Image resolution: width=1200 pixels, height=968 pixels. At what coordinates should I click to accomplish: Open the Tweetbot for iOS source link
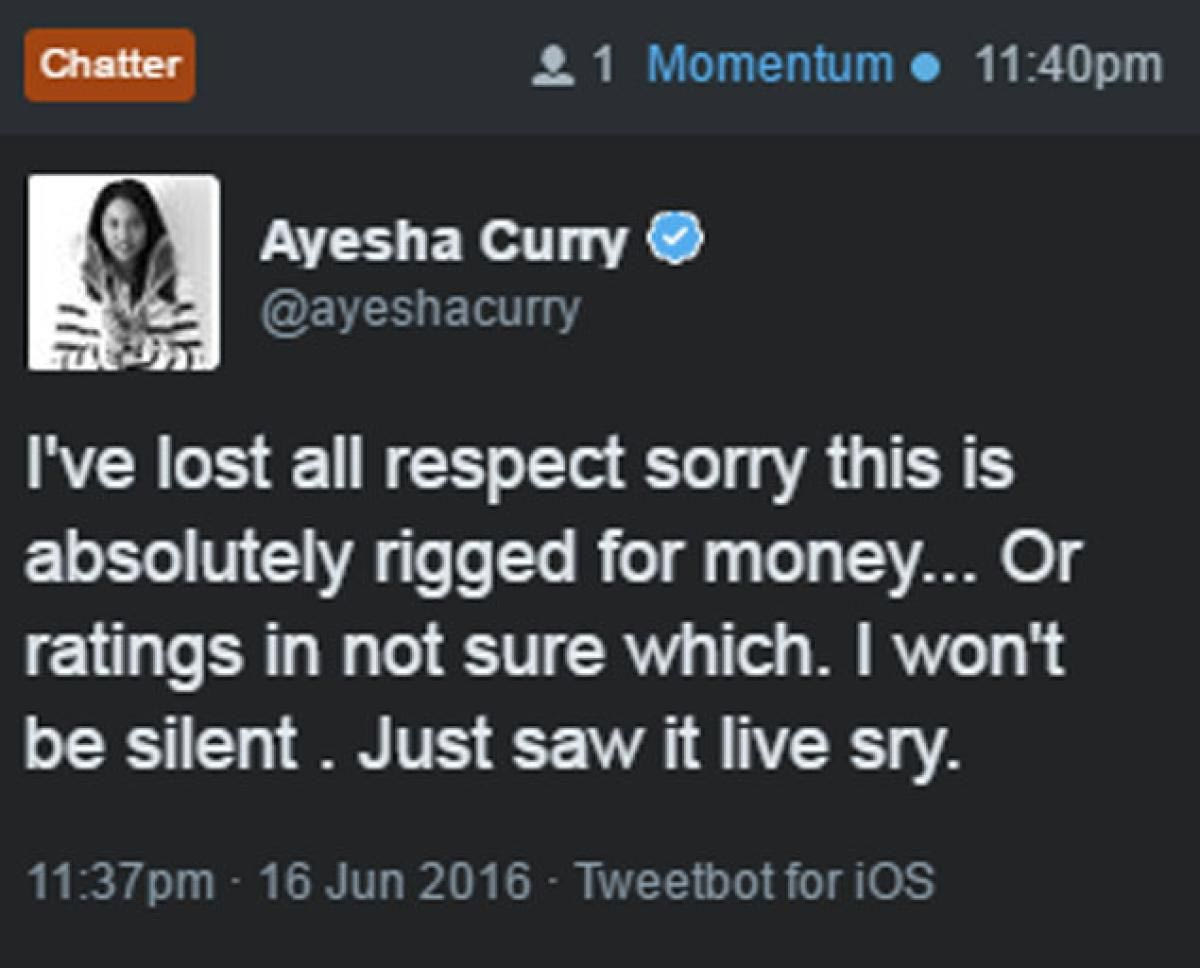click(x=756, y=881)
